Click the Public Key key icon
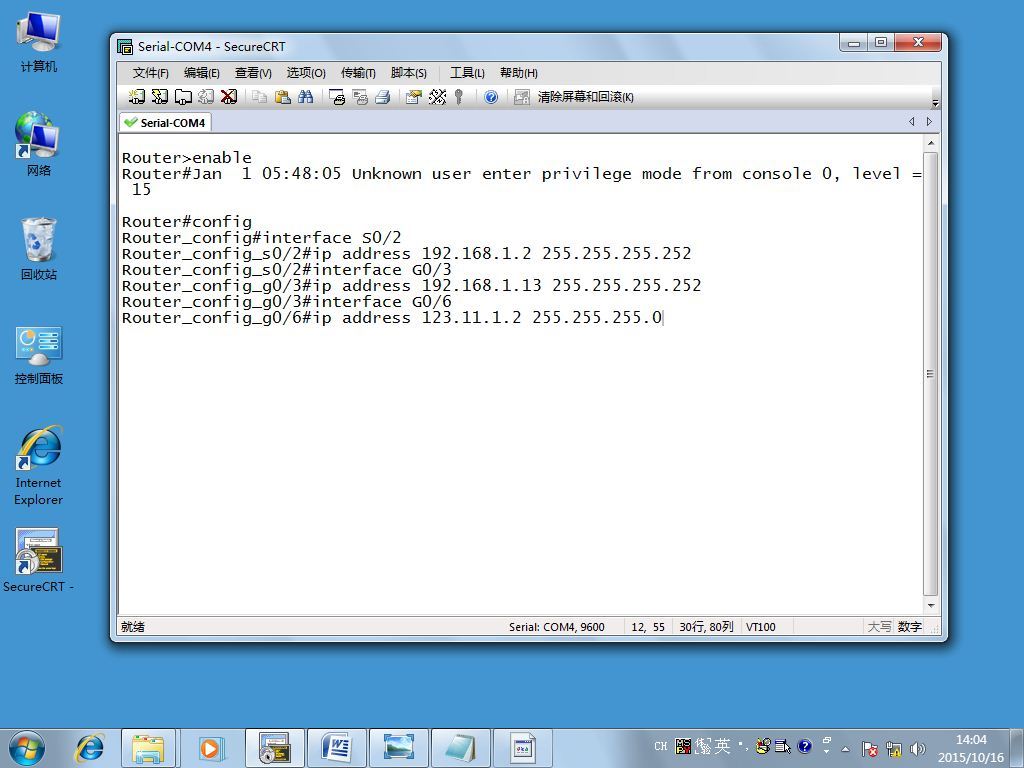 click(459, 97)
